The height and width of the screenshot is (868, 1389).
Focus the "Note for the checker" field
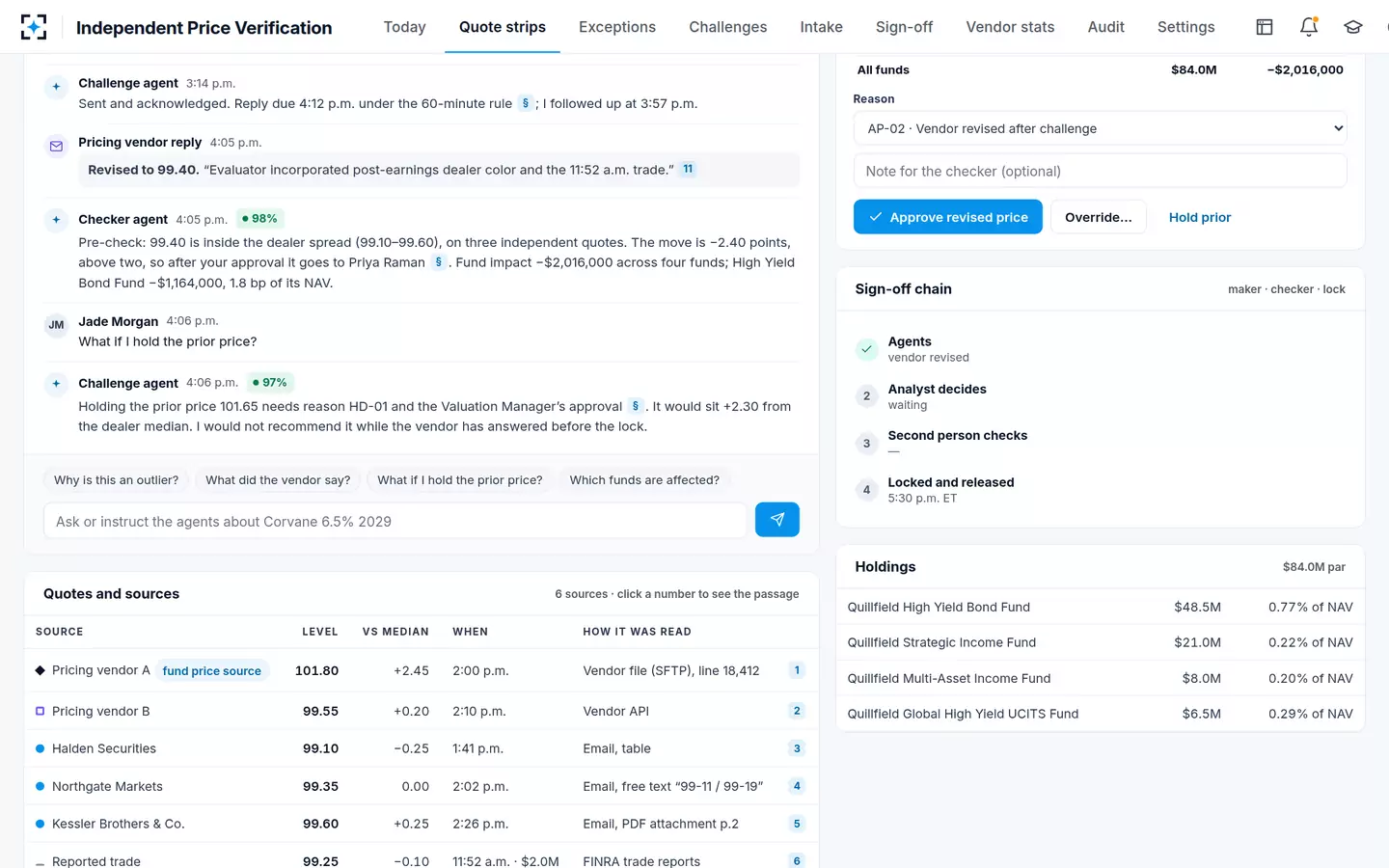[x=1100, y=171]
